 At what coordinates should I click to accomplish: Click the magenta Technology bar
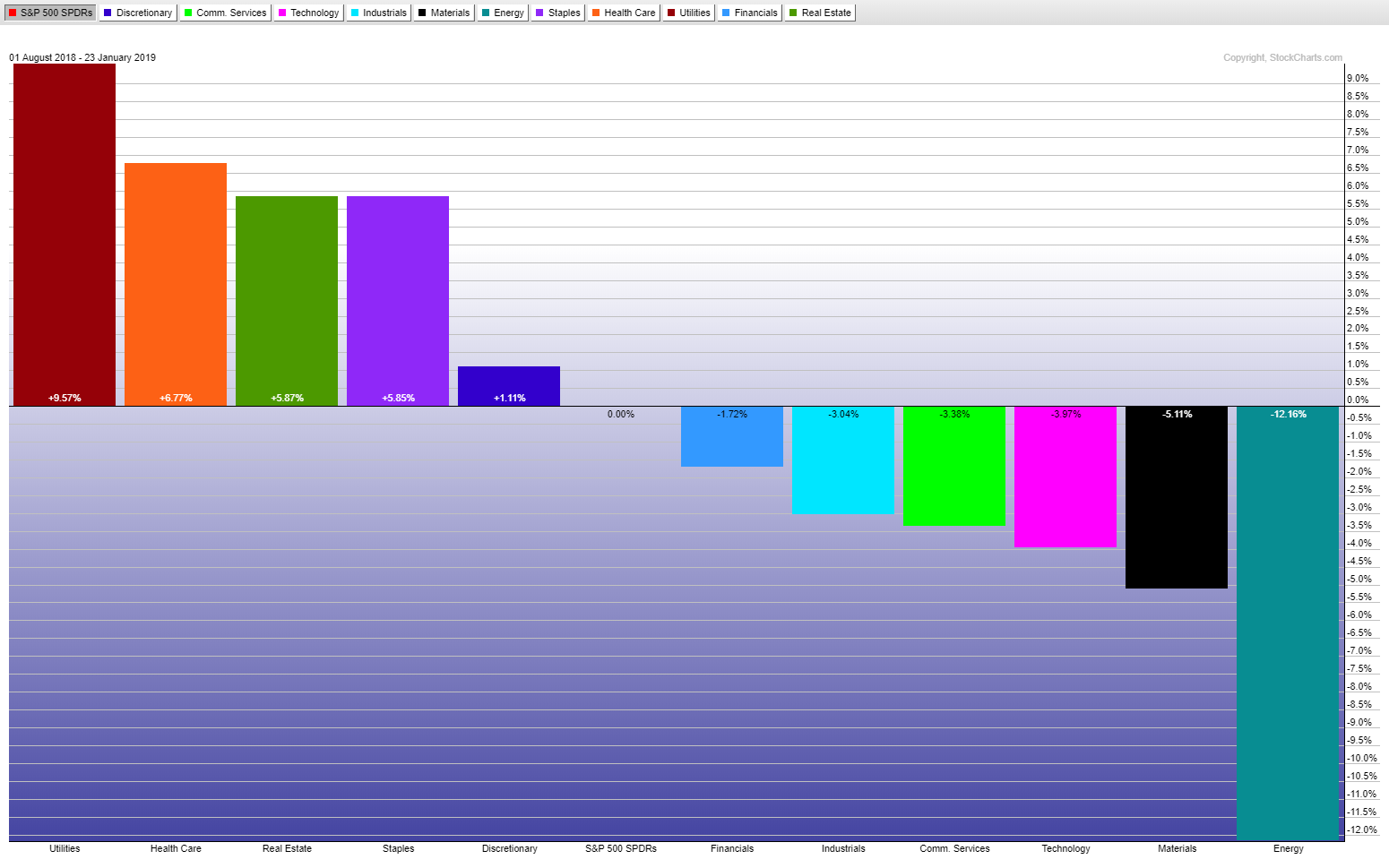1065,477
